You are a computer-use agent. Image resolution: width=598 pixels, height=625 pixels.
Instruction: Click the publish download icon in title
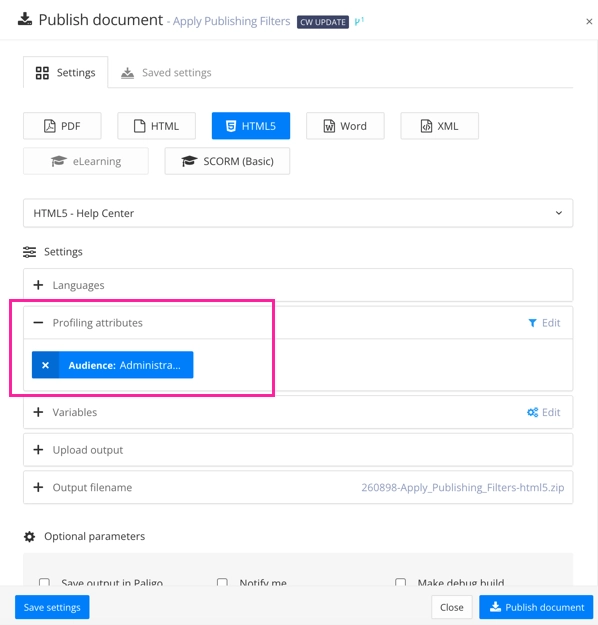(25, 19)
